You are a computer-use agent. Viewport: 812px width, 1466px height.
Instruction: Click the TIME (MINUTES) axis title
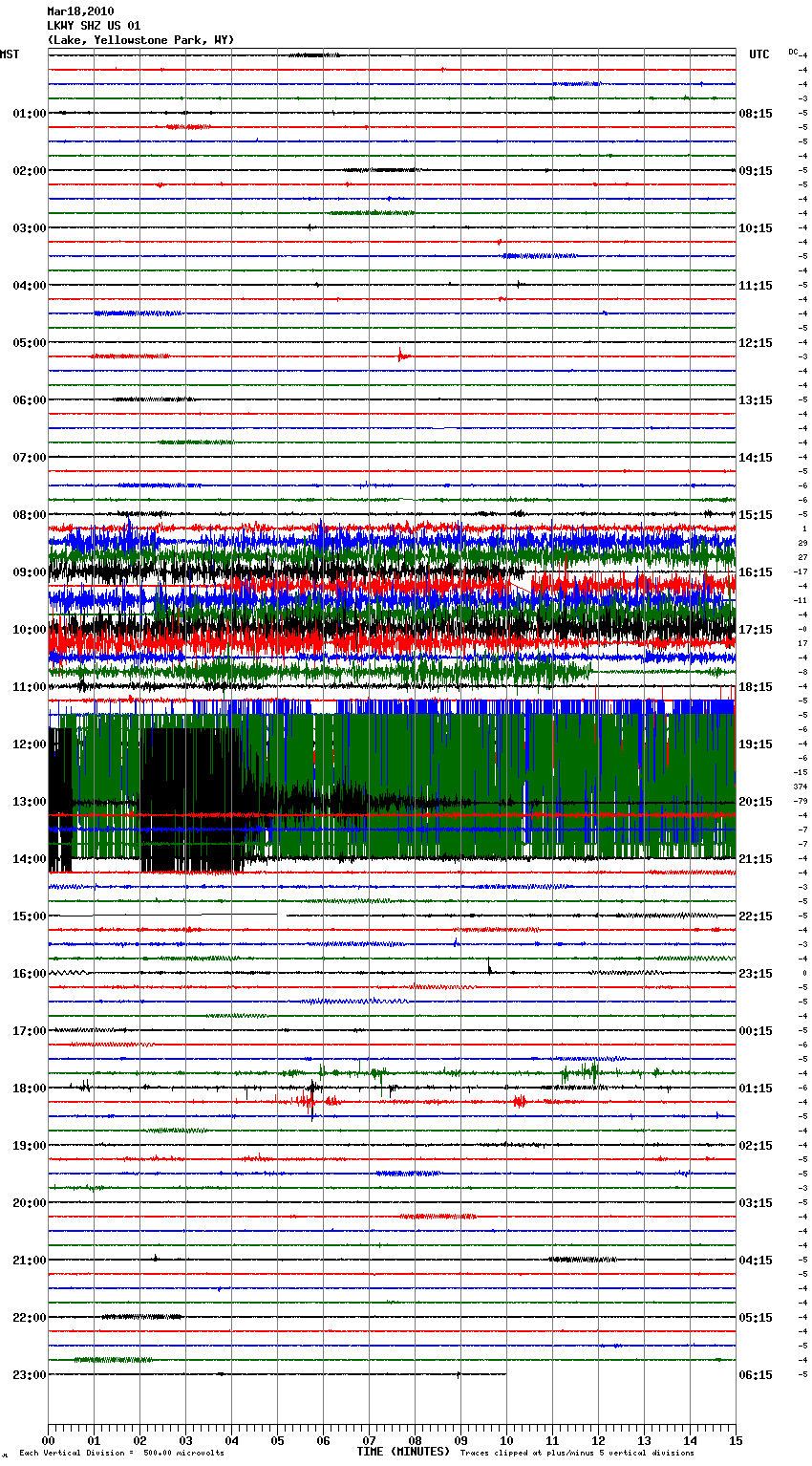[x=403, y=1452]
